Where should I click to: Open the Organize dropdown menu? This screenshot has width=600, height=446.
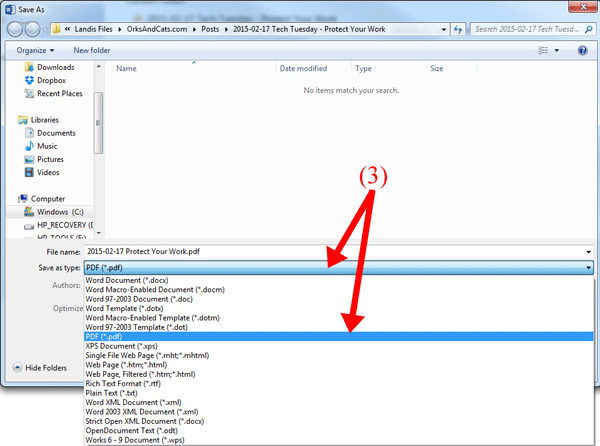[x=35, y=50]
